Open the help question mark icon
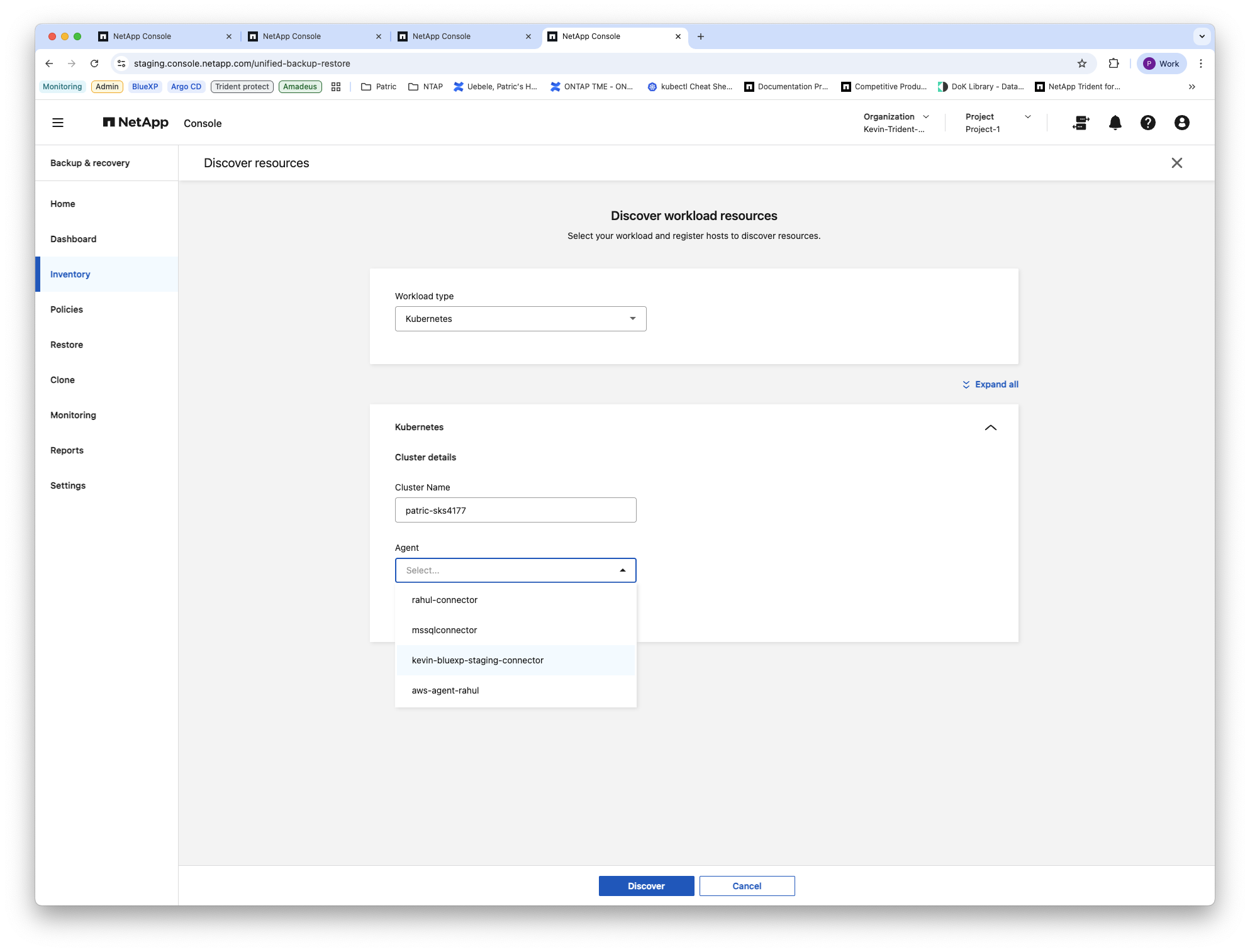Viewport: 1250px width, 952px height. [1147, 123]
